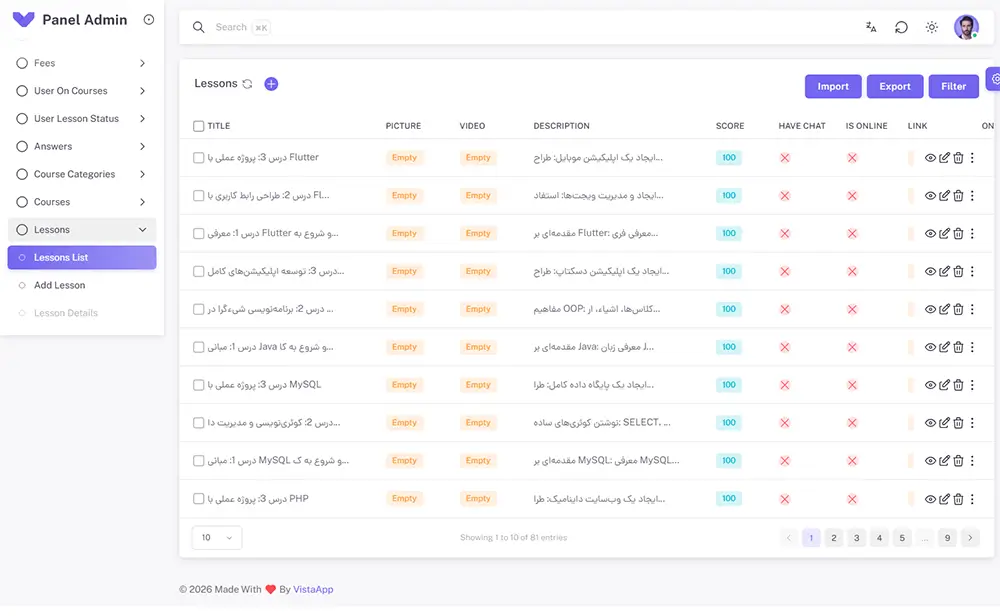Click the search magnifier icon
The image size is (1000, 616).
tap(199, 27)
